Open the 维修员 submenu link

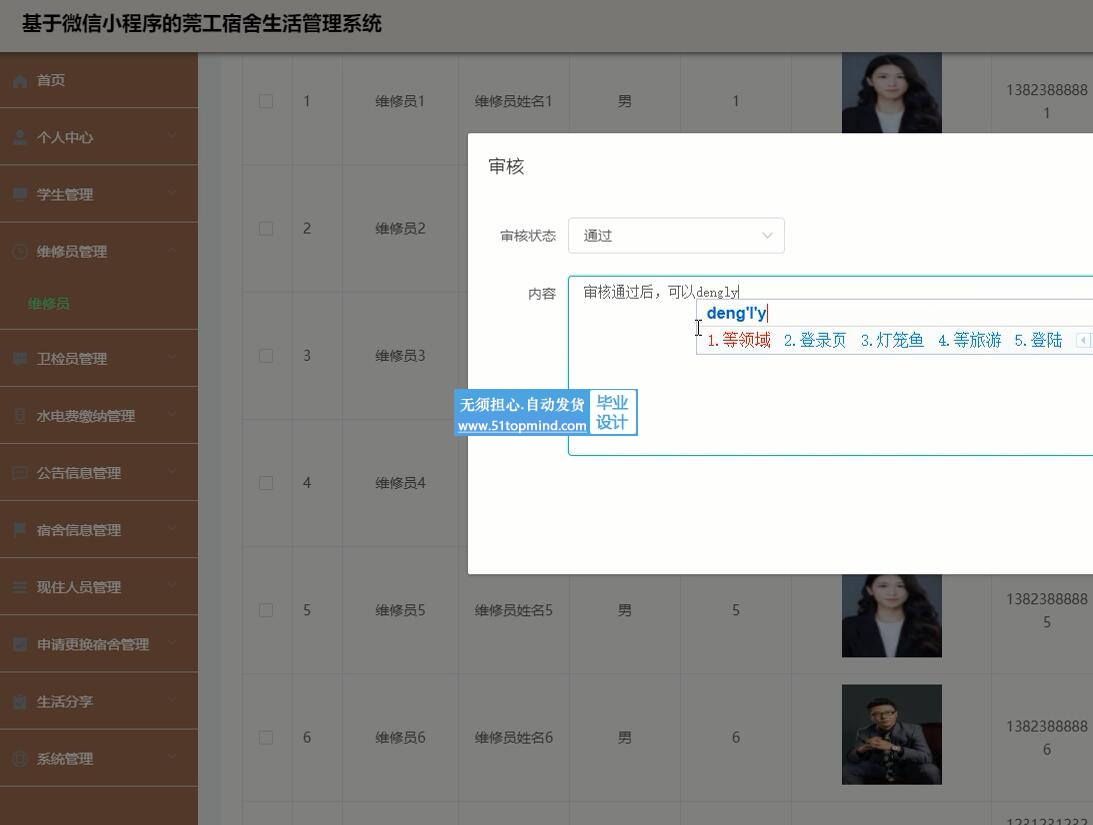tap(48, 303)
